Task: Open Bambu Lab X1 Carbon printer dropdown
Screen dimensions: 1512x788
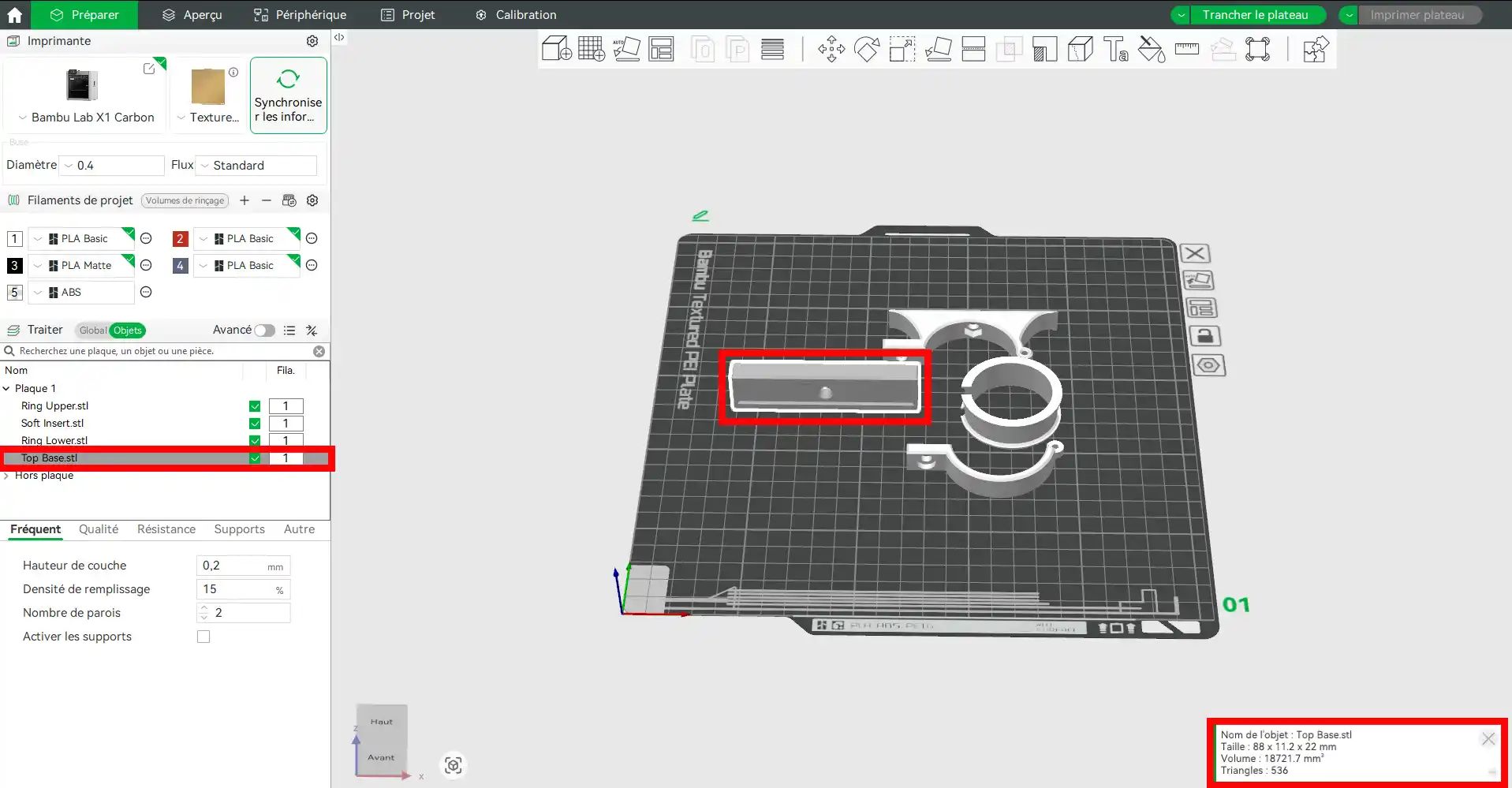Action: coord(86,118)
